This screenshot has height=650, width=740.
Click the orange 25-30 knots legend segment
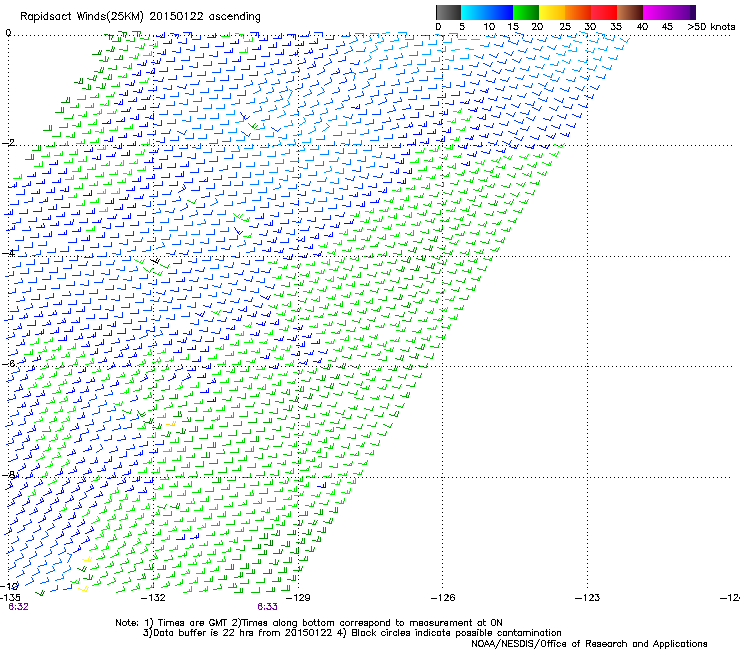(578, 12)
